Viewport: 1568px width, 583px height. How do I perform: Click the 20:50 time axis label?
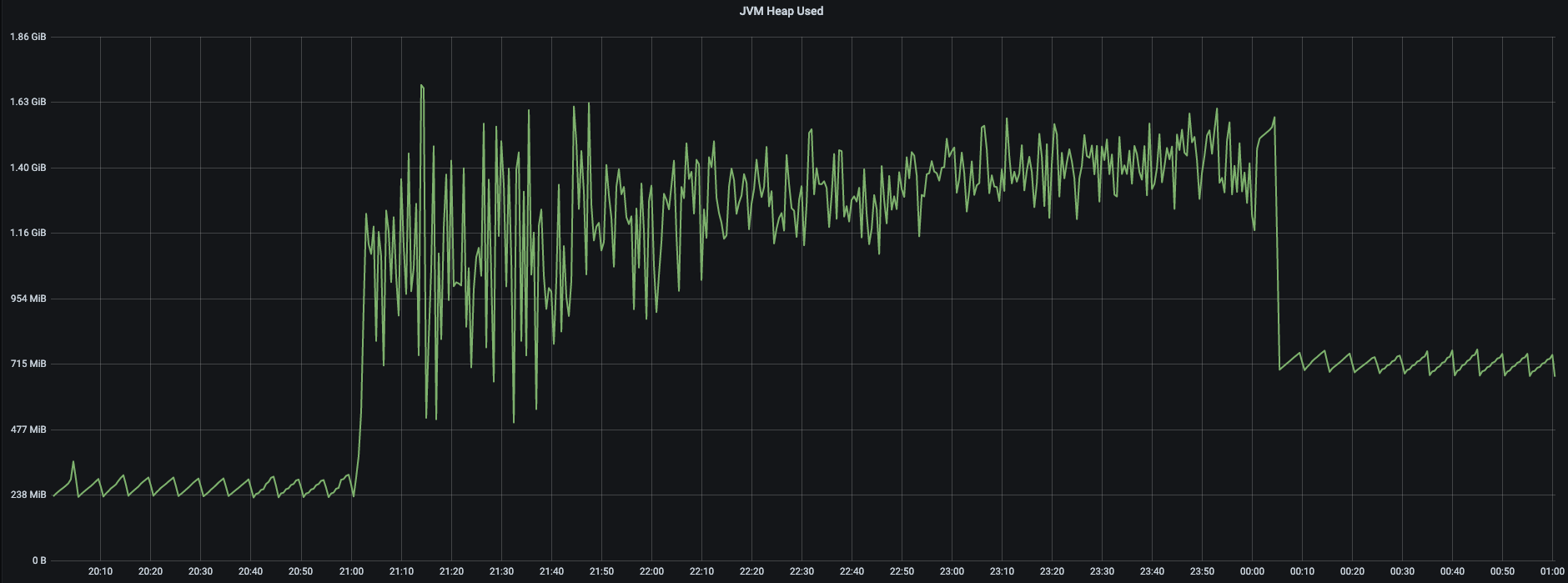(x=300, y=571)
